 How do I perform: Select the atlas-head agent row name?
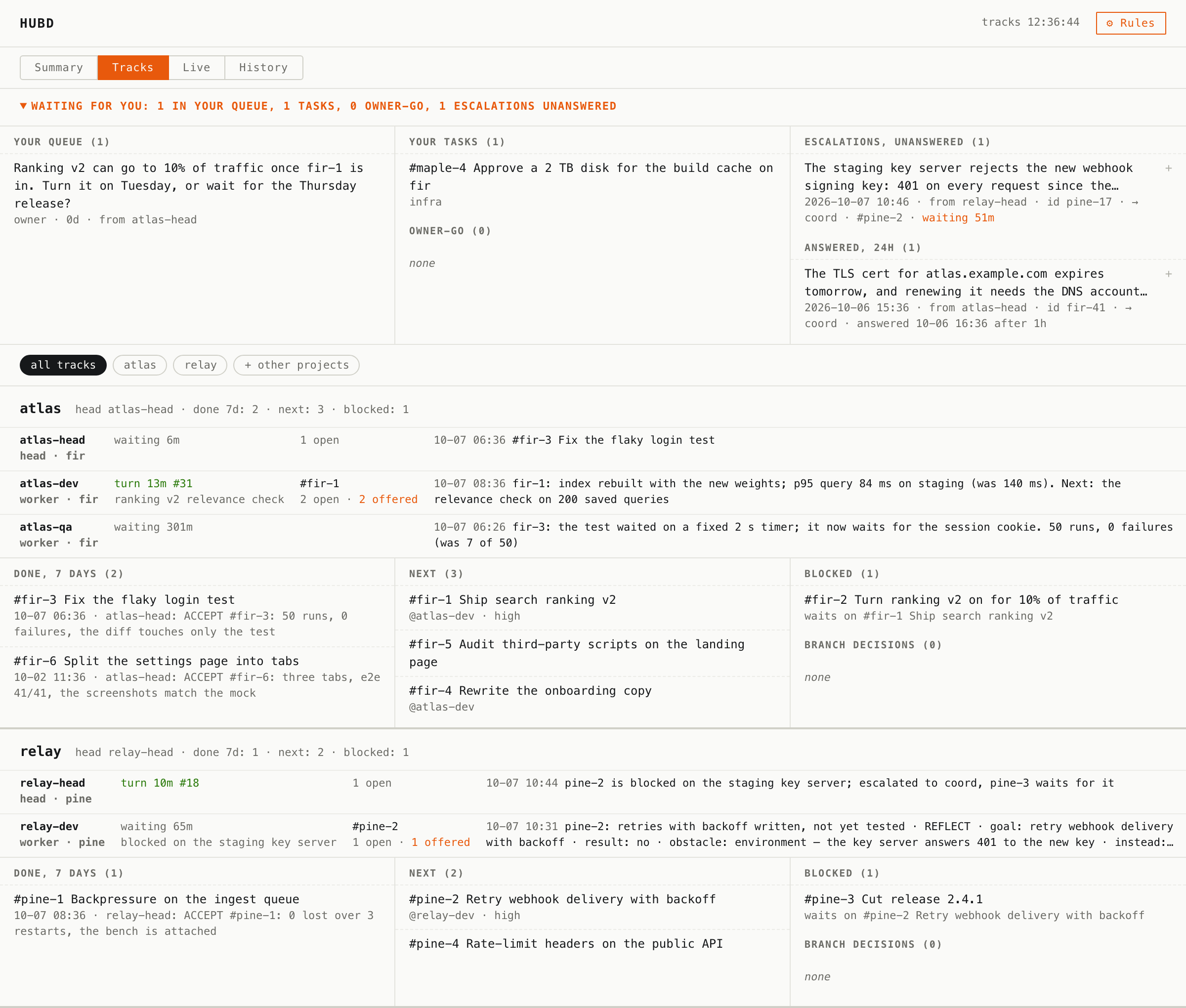point(52,440)
